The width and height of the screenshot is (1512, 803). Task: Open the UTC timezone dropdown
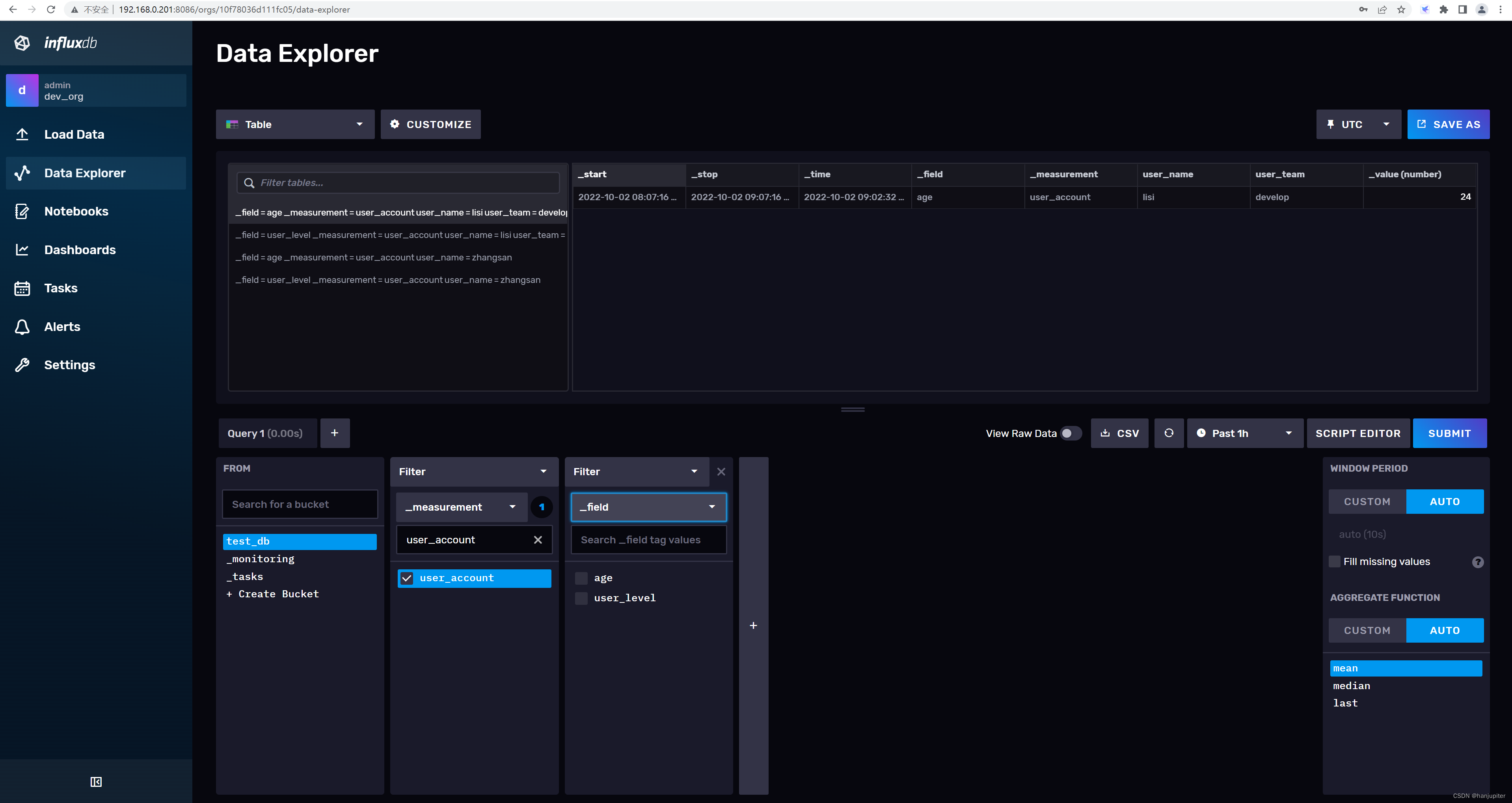[1357, 125]
